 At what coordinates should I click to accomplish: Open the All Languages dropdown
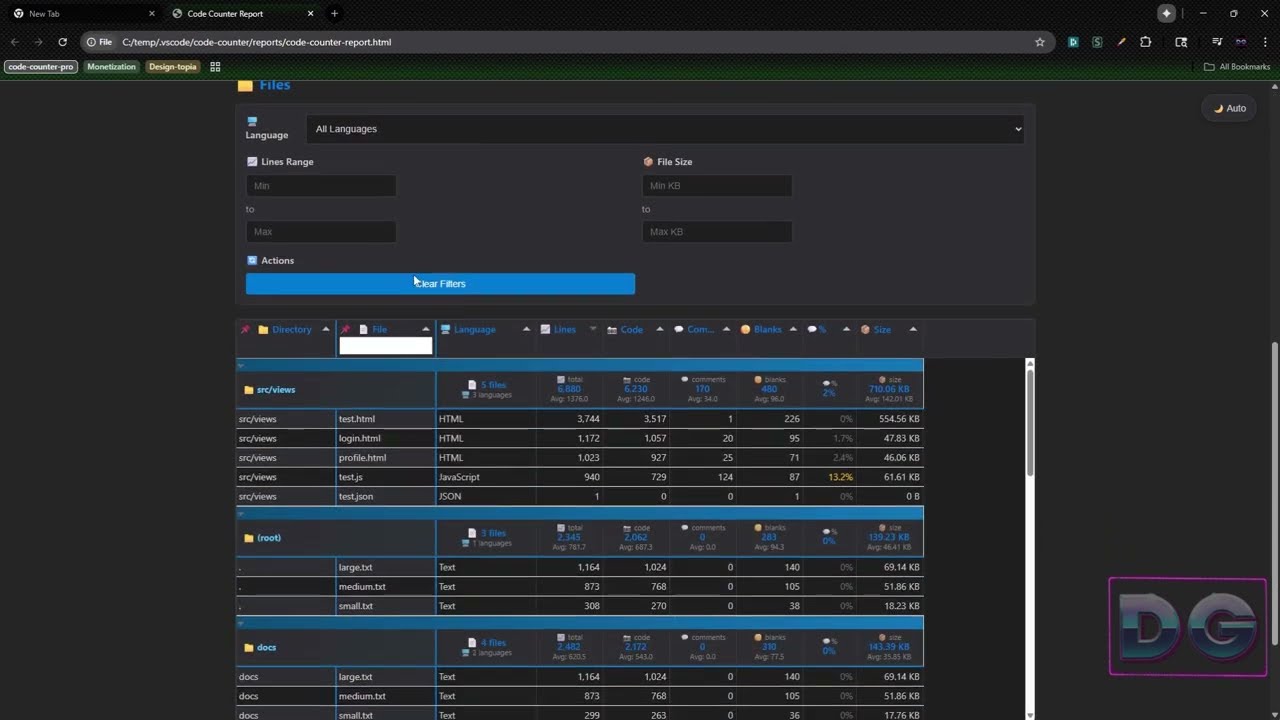click(665, 129)
